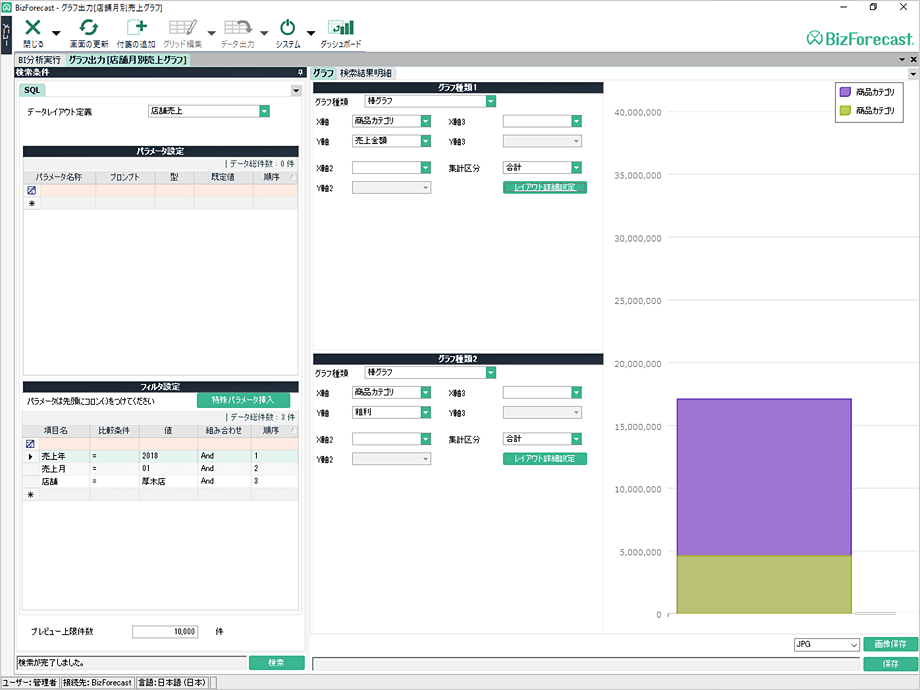Click レイアウト詳細設定 button in グラフ種類1

[x=544, y=188]
